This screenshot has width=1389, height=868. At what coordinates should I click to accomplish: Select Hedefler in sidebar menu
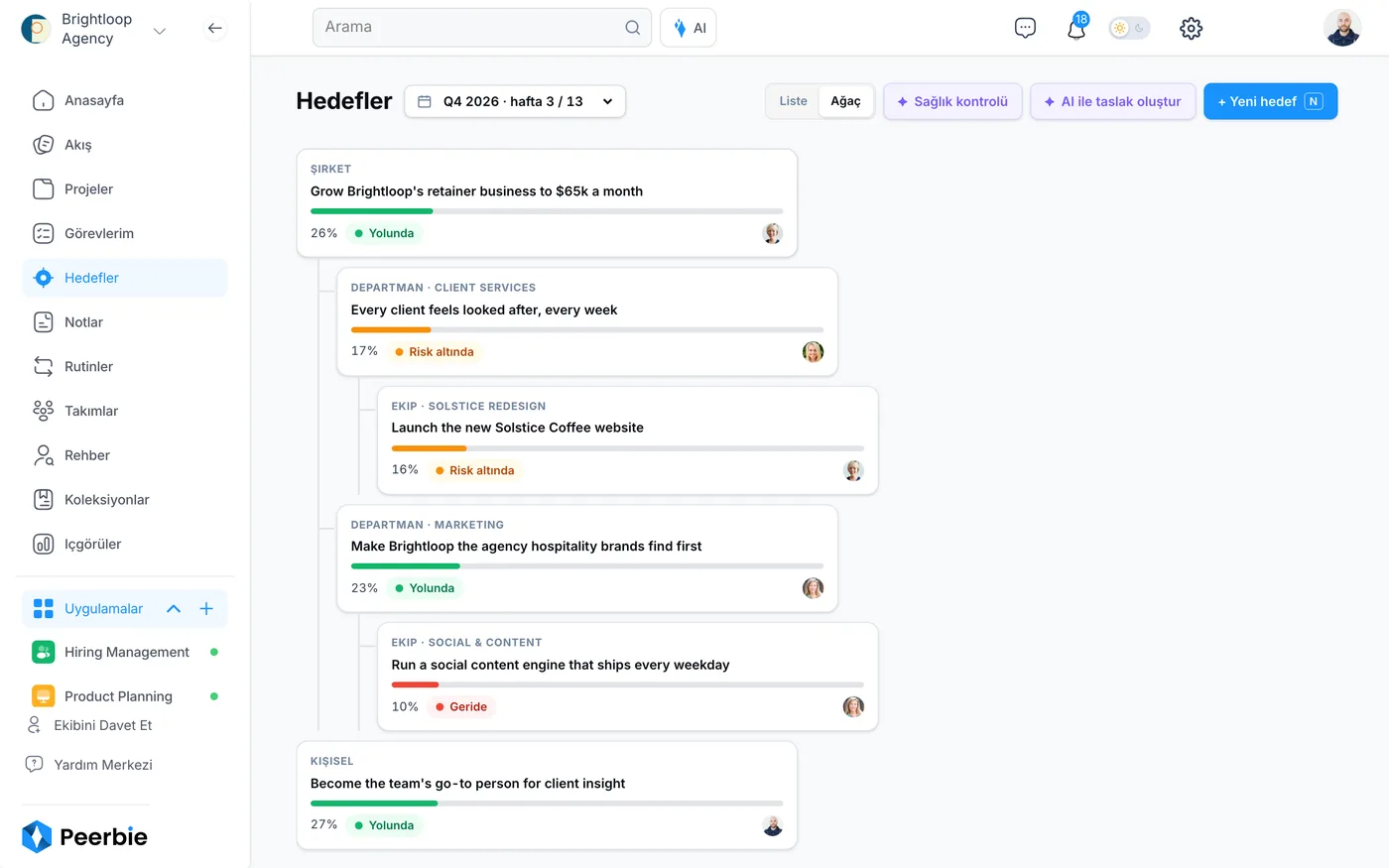click(x=125, y=278)
